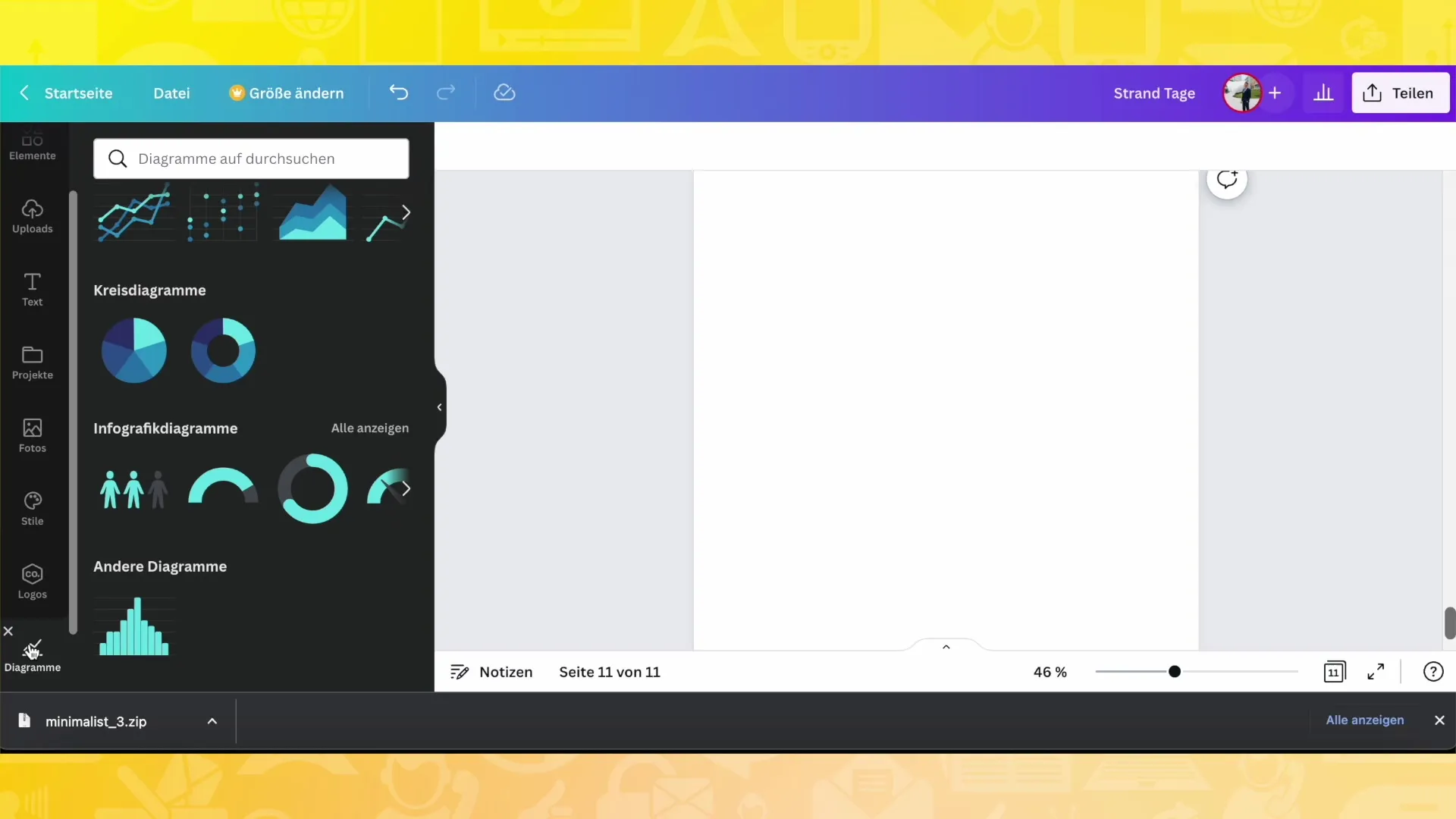Open the Text sidebar panel
The height and width of the screenshot is (819, 1456).
33,290
